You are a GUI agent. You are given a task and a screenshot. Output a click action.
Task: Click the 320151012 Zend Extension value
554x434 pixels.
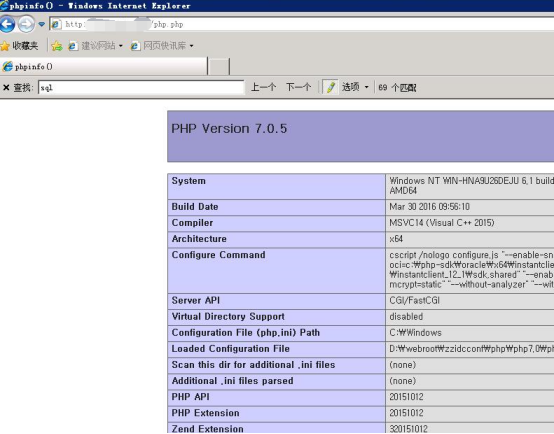(408, 429)
